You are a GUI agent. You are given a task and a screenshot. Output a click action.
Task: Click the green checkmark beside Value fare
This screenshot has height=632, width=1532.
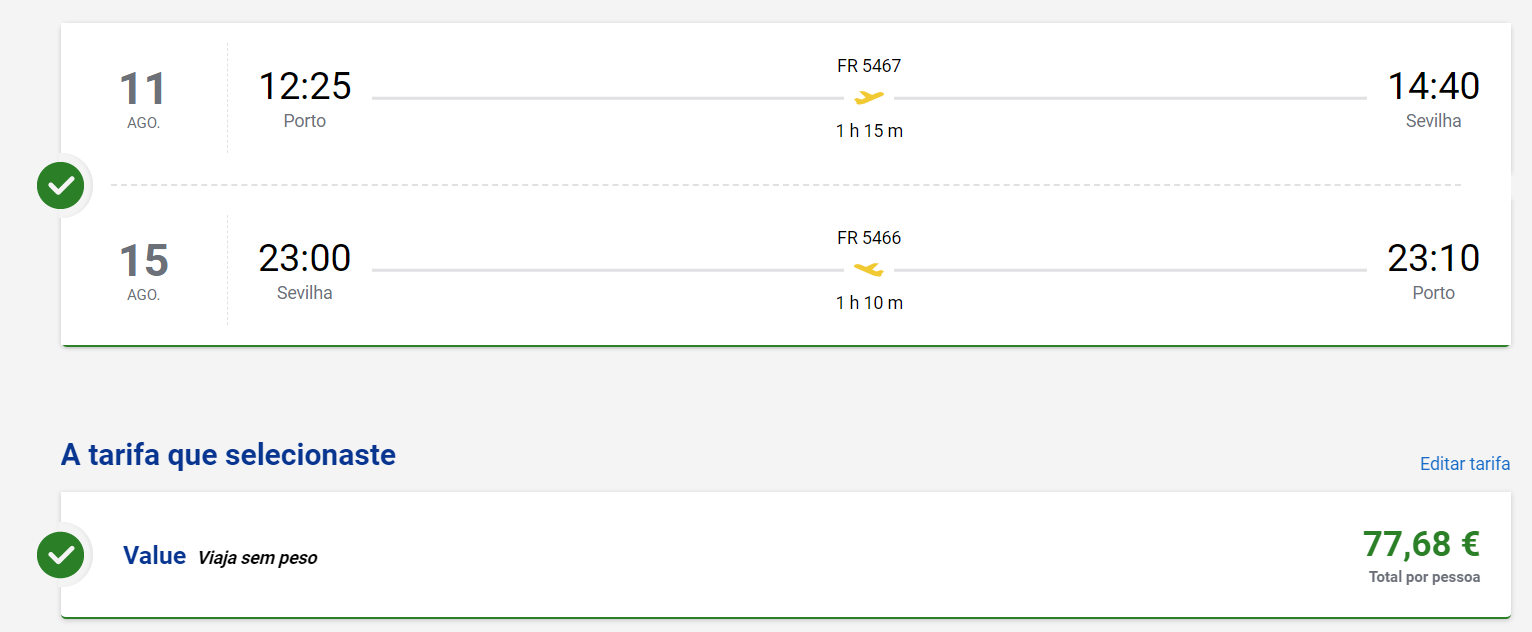tap(61, 555)
